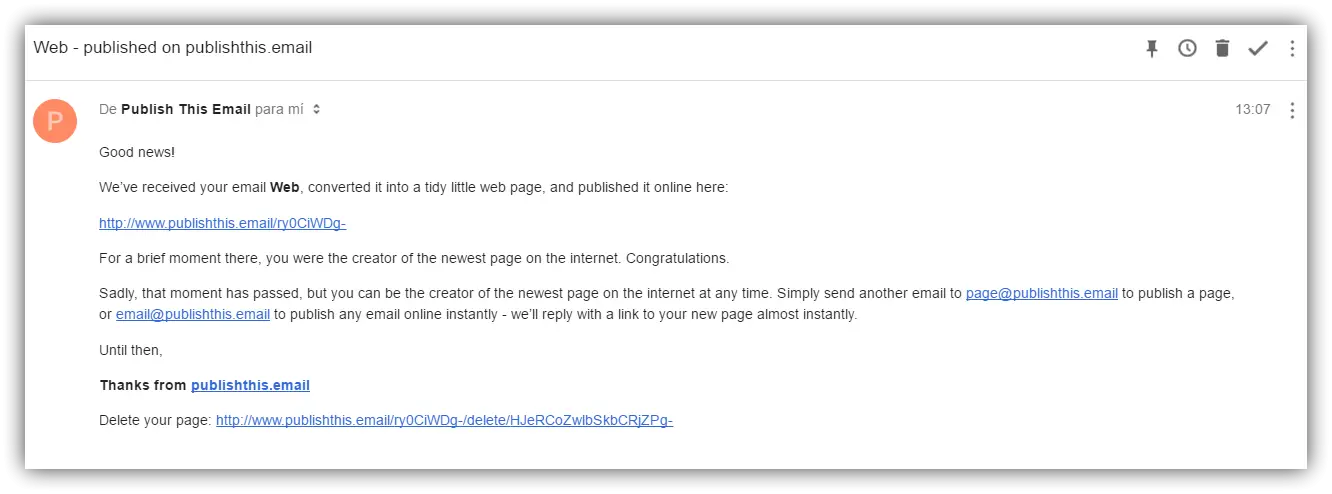Mark email done with the checkmark icon
Viewport: 1332px width, 494px height.
[1257, 48]
